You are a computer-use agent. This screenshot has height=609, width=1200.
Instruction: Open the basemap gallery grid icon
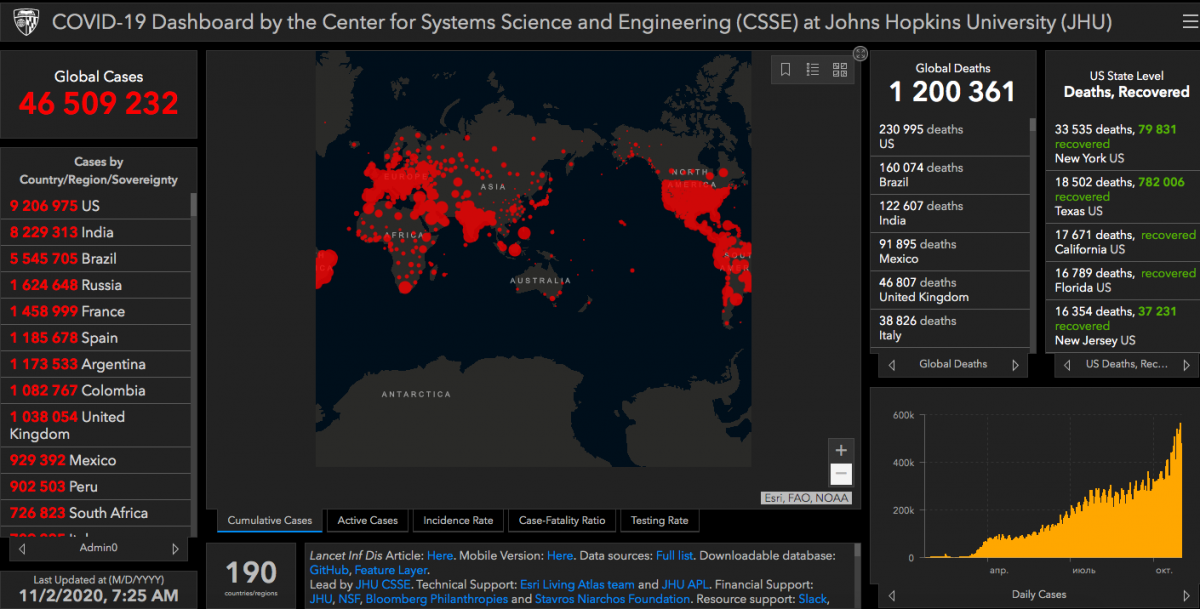840,69
